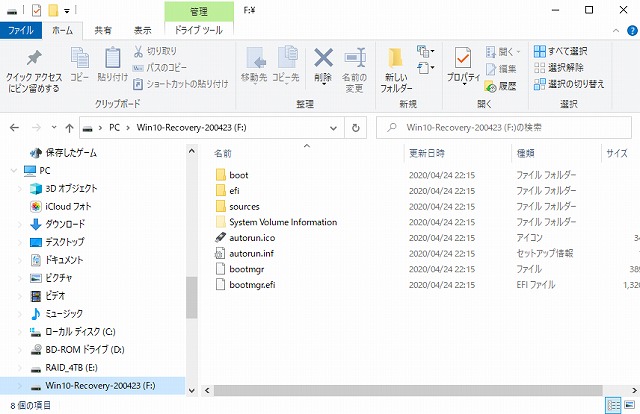
Task: Click the refresh button beside address bar
Action: 356,128
